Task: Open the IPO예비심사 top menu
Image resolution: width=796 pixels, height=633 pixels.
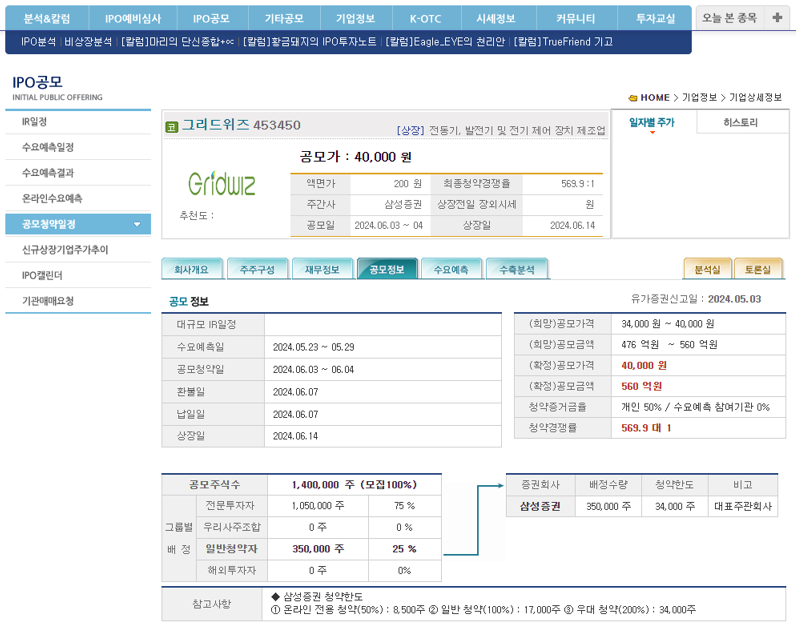Action: [x=133, y=19]
